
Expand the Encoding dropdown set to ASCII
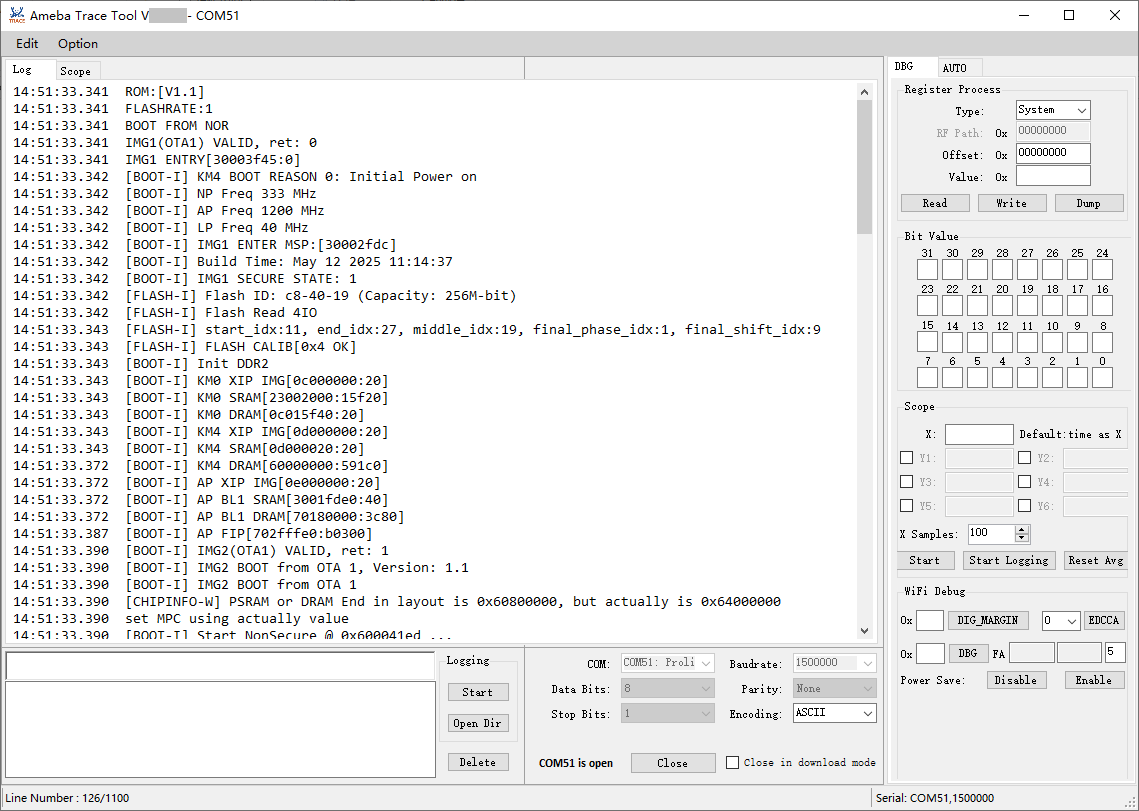834,714
